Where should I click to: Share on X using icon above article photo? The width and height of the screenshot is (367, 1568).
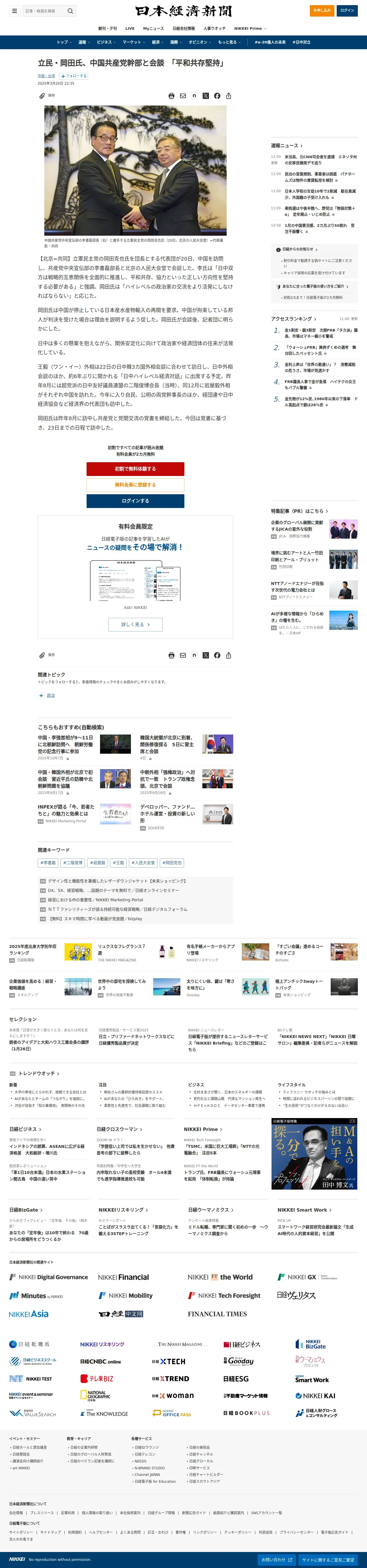click(206, 96)
